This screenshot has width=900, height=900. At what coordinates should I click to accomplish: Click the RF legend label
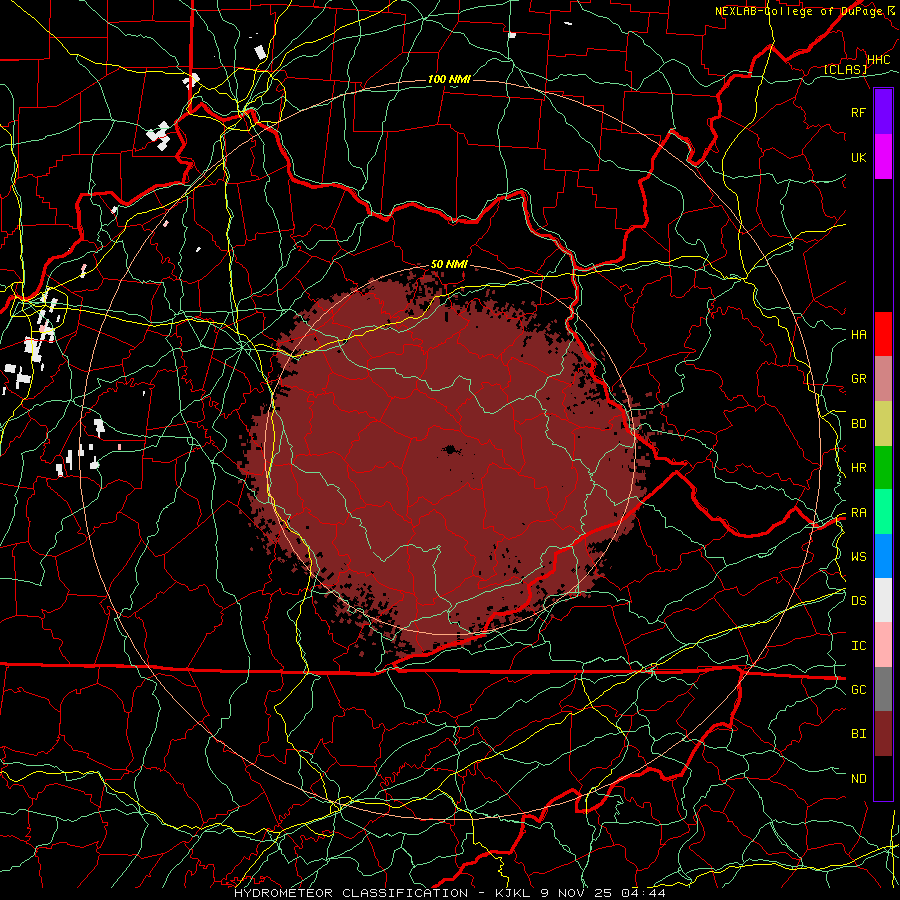858,112
